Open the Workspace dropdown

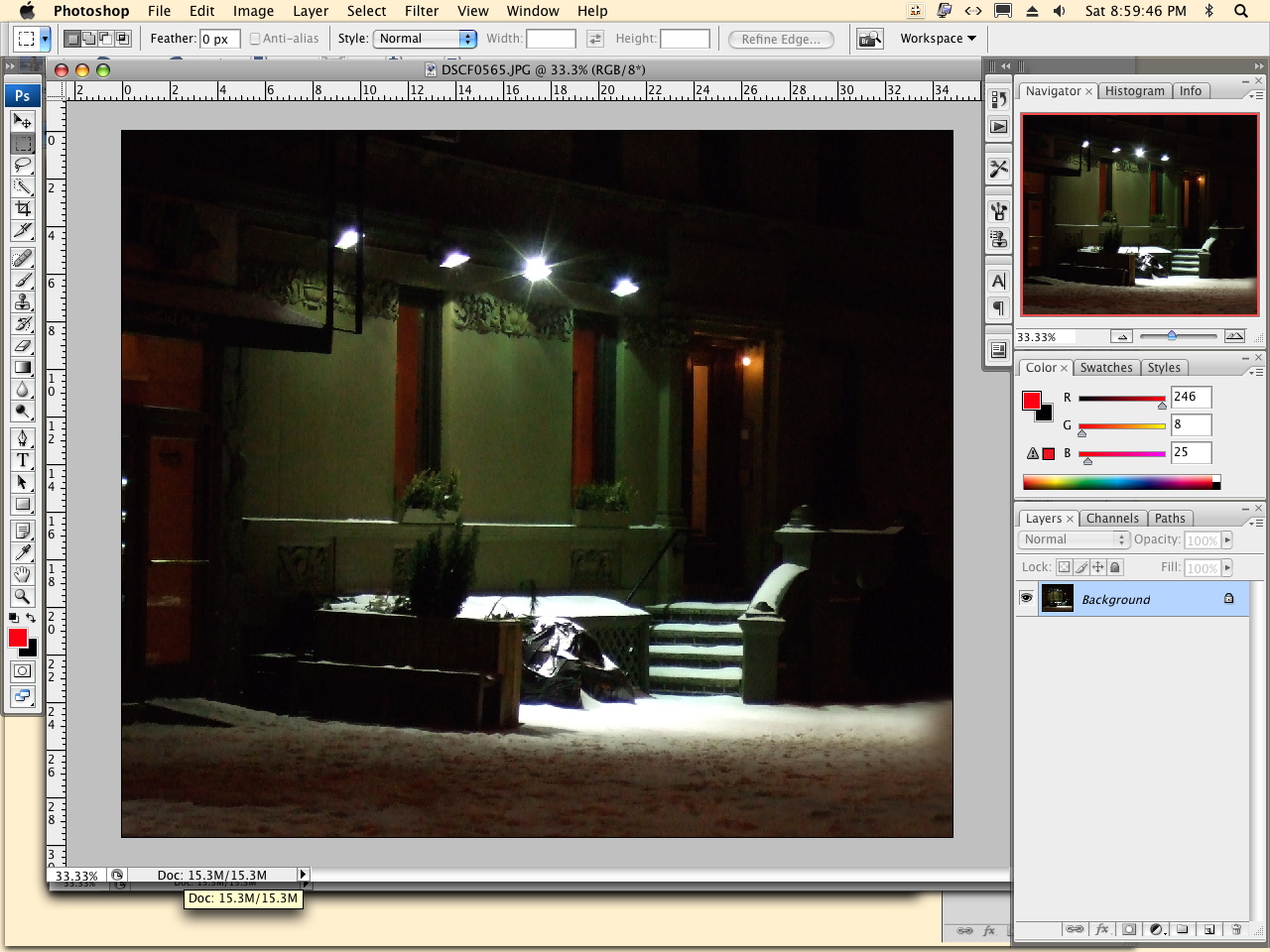pos(939,39)
